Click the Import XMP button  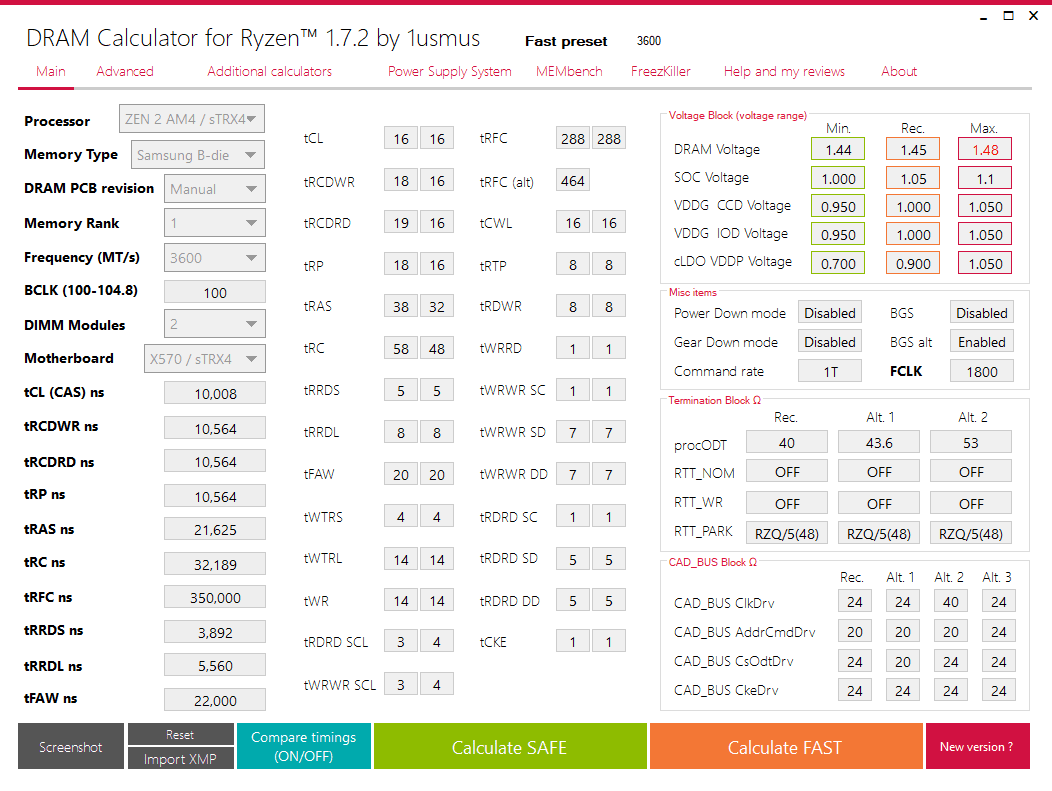[180, 759]
